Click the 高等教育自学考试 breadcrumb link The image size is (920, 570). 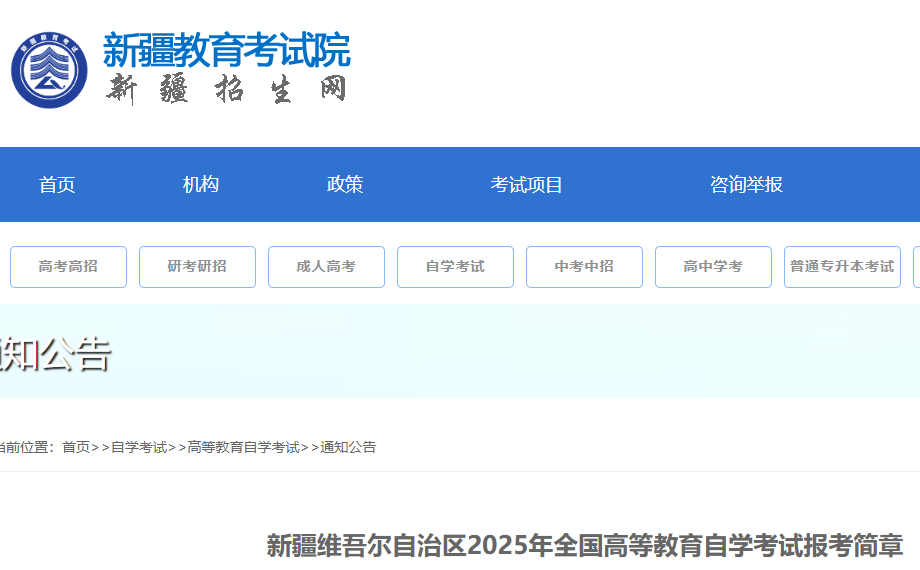point(244,448)
